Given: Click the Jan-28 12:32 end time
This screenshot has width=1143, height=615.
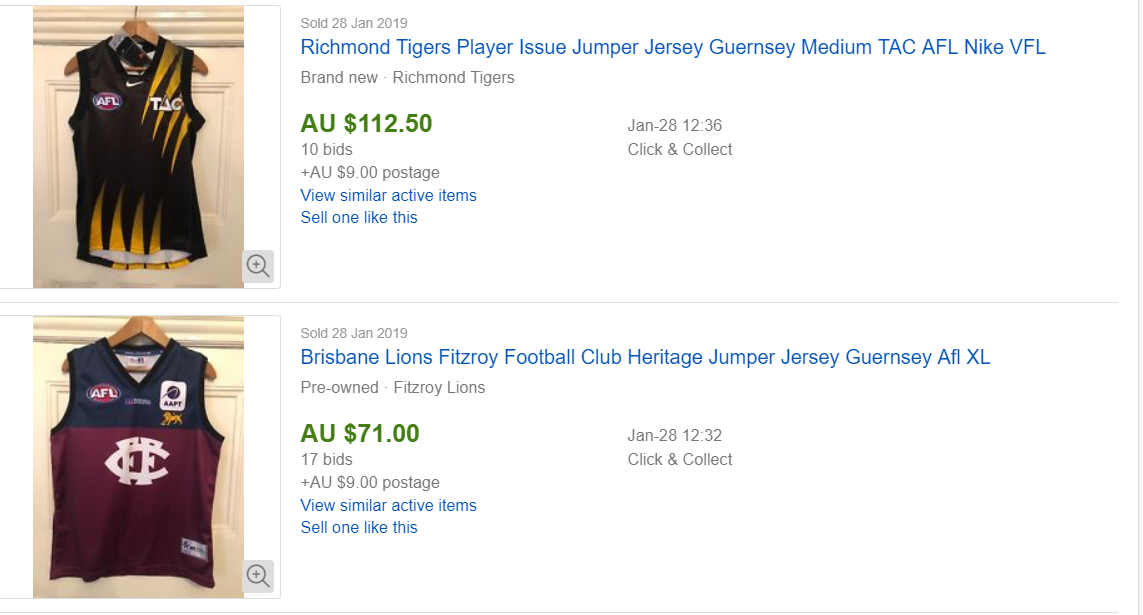Looking at the screenshot, I should 674,436.
